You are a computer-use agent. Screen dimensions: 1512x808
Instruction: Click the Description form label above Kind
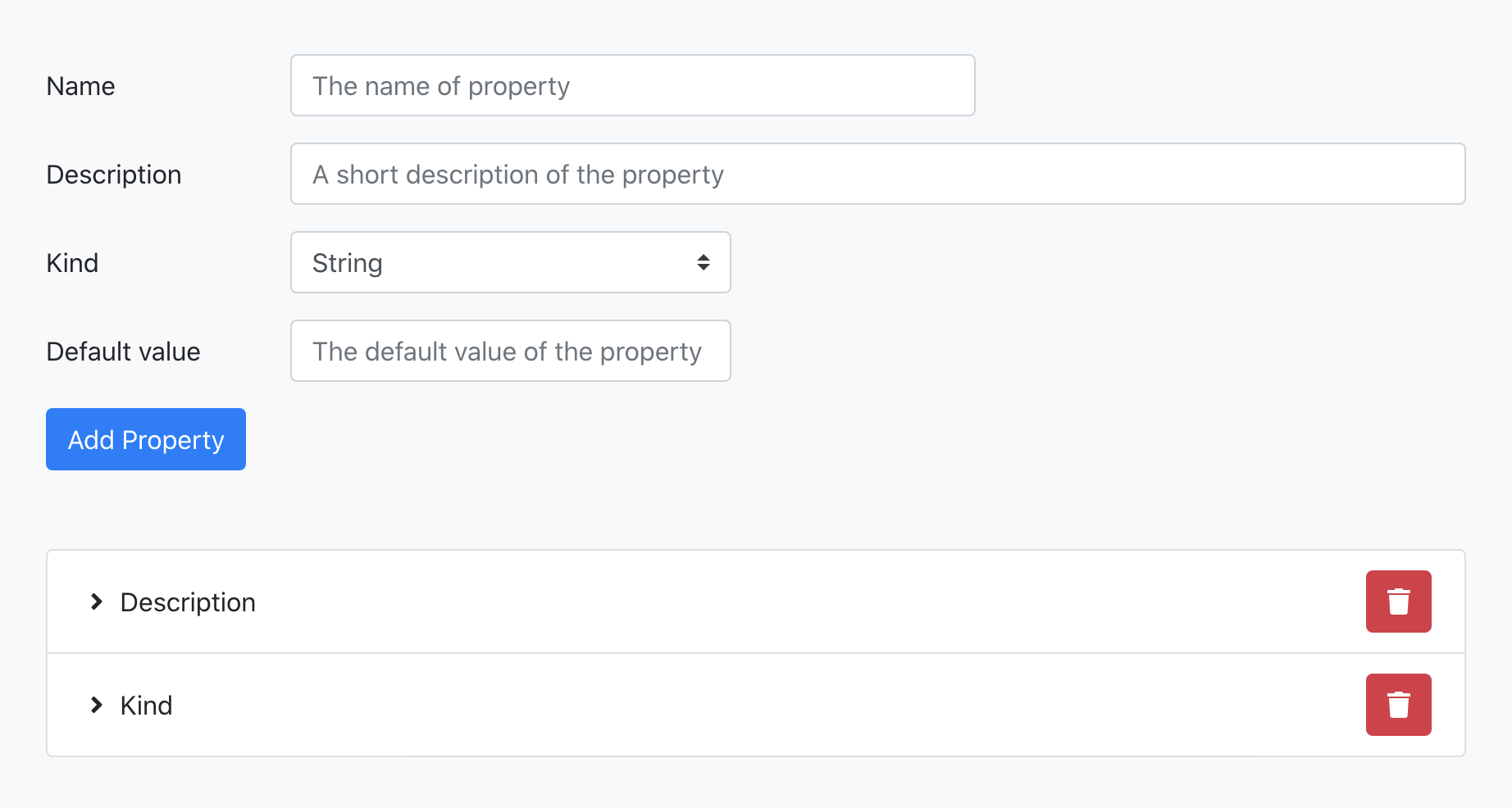click(x=114, y=175)
